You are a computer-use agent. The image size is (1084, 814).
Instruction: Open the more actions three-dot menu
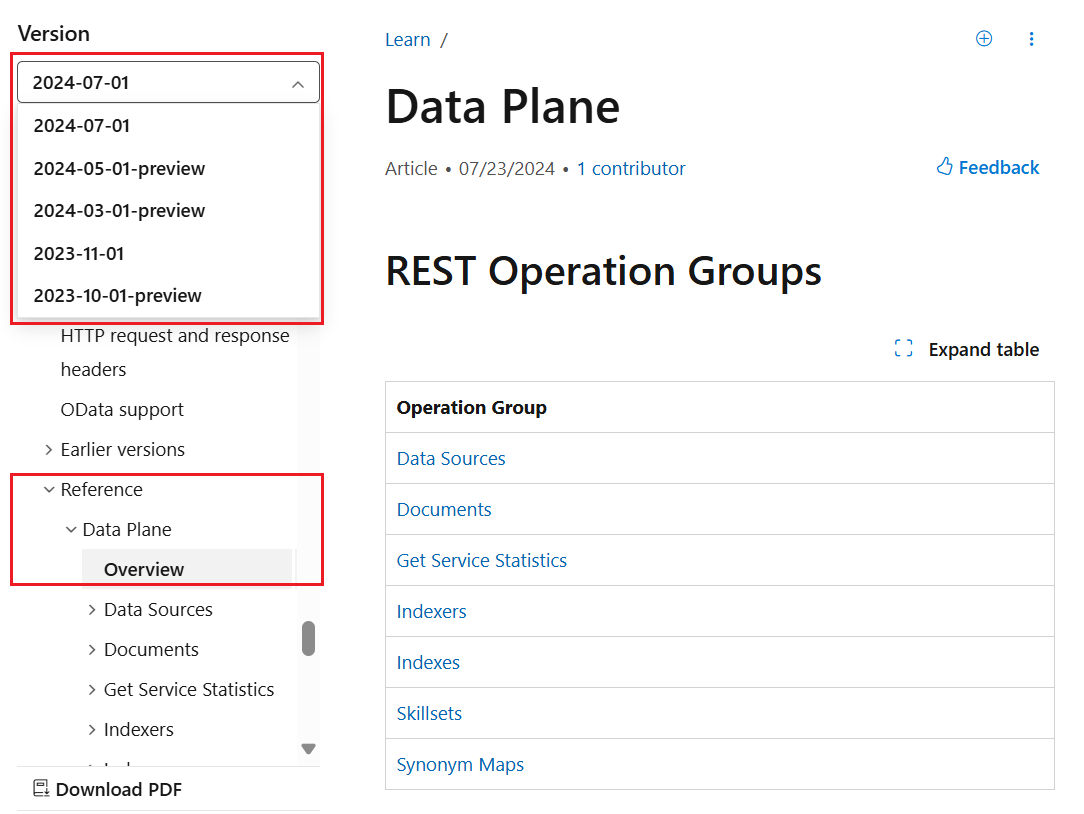click(1031, 39)
